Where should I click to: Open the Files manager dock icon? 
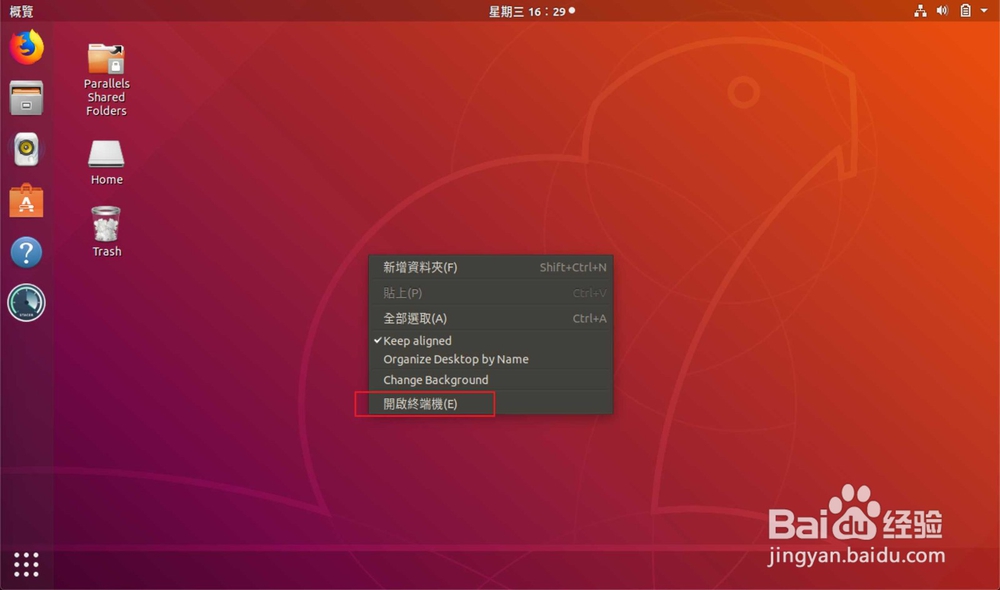[26, 98]
